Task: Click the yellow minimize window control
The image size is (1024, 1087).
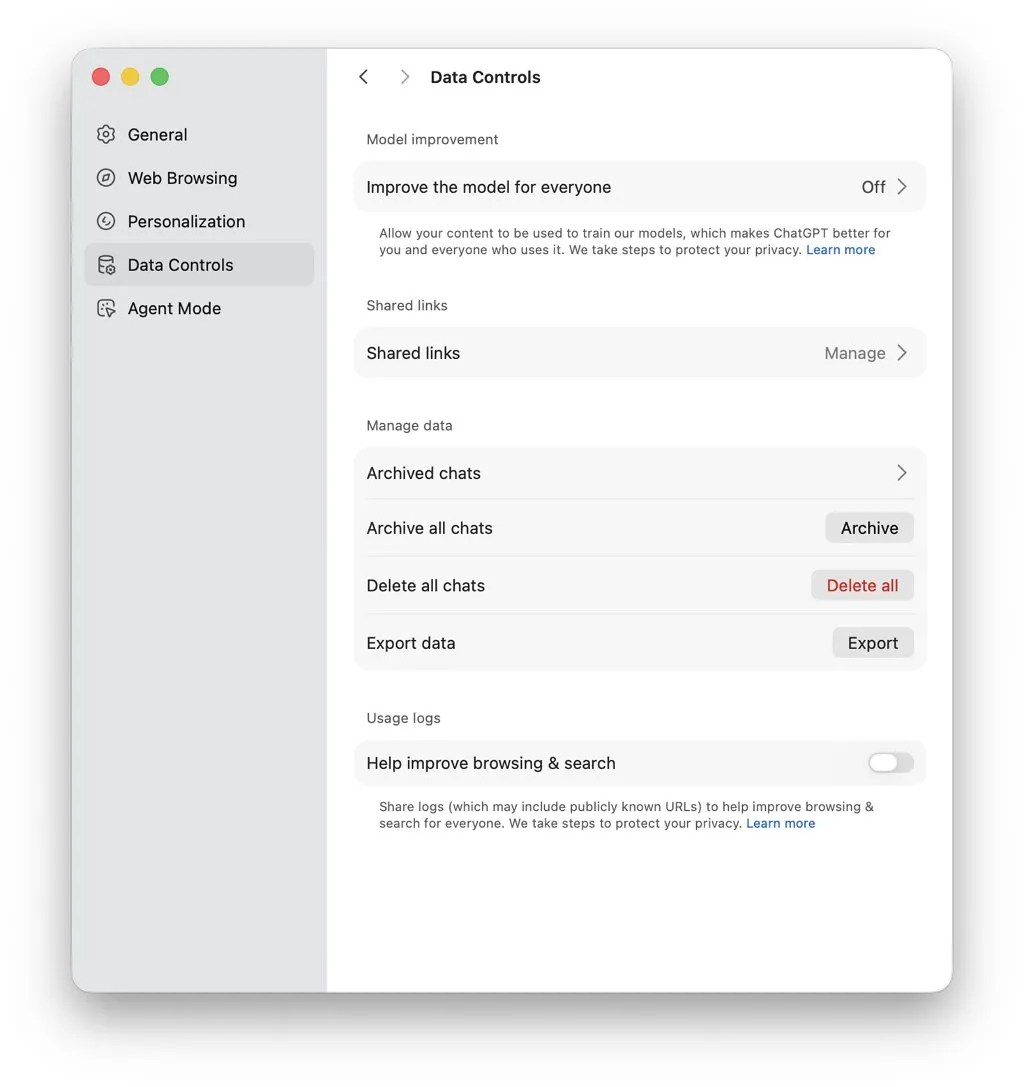Action: coord(130,76)
